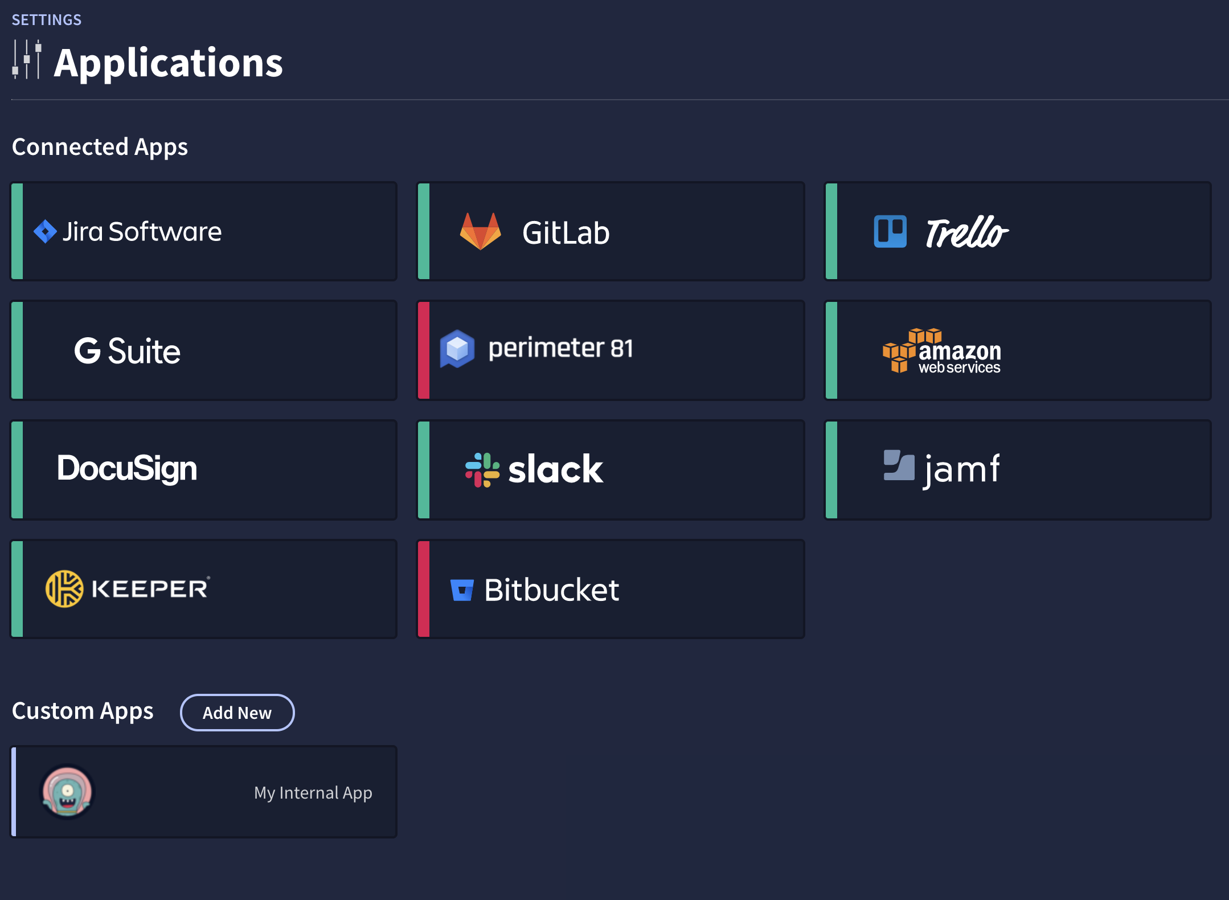Open the Slack app icon
The width and height of the screenshot is (1229, 900).
coord(481,469)
